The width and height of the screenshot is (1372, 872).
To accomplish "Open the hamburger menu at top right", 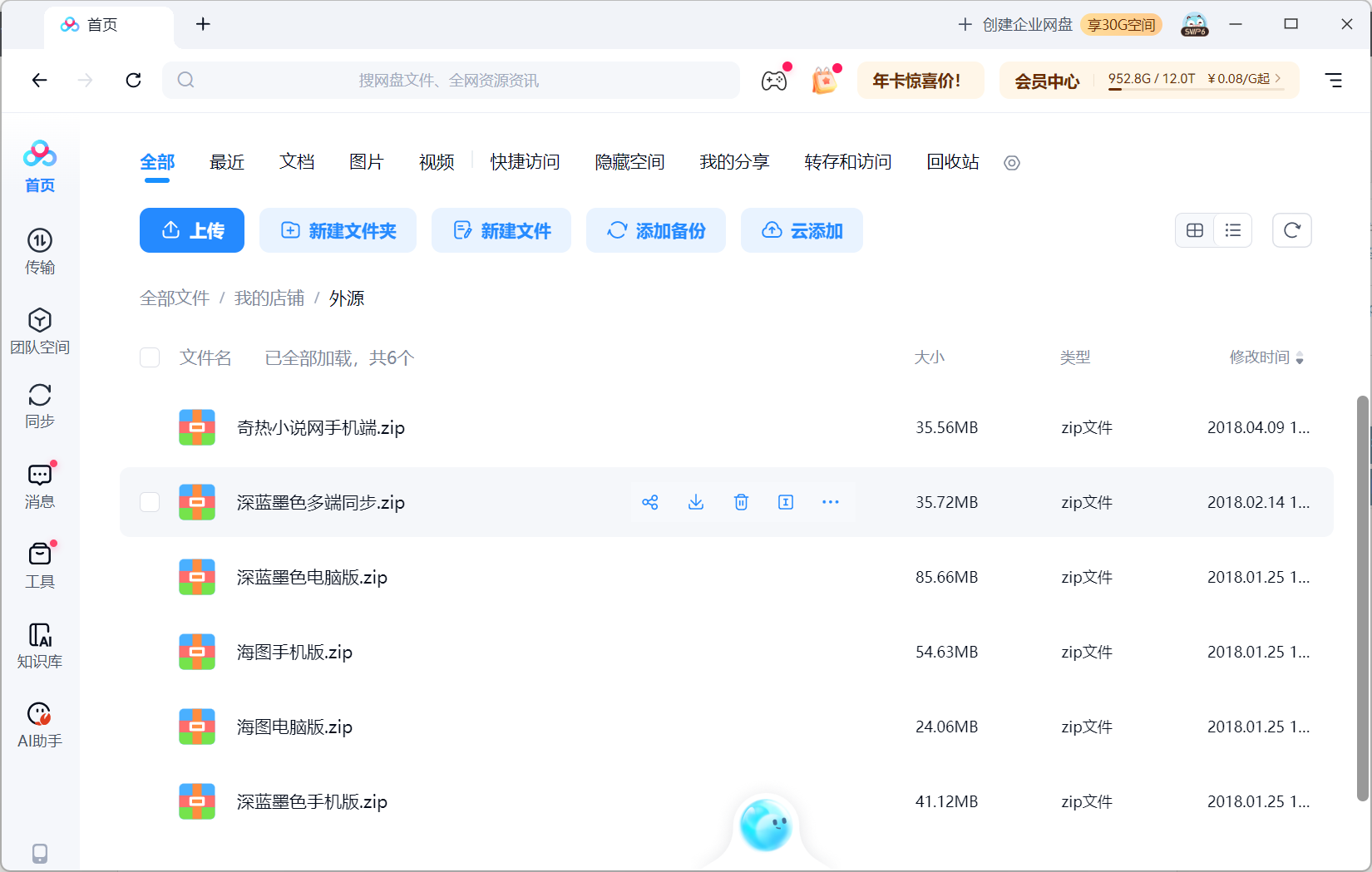I will coord(1334,81).
